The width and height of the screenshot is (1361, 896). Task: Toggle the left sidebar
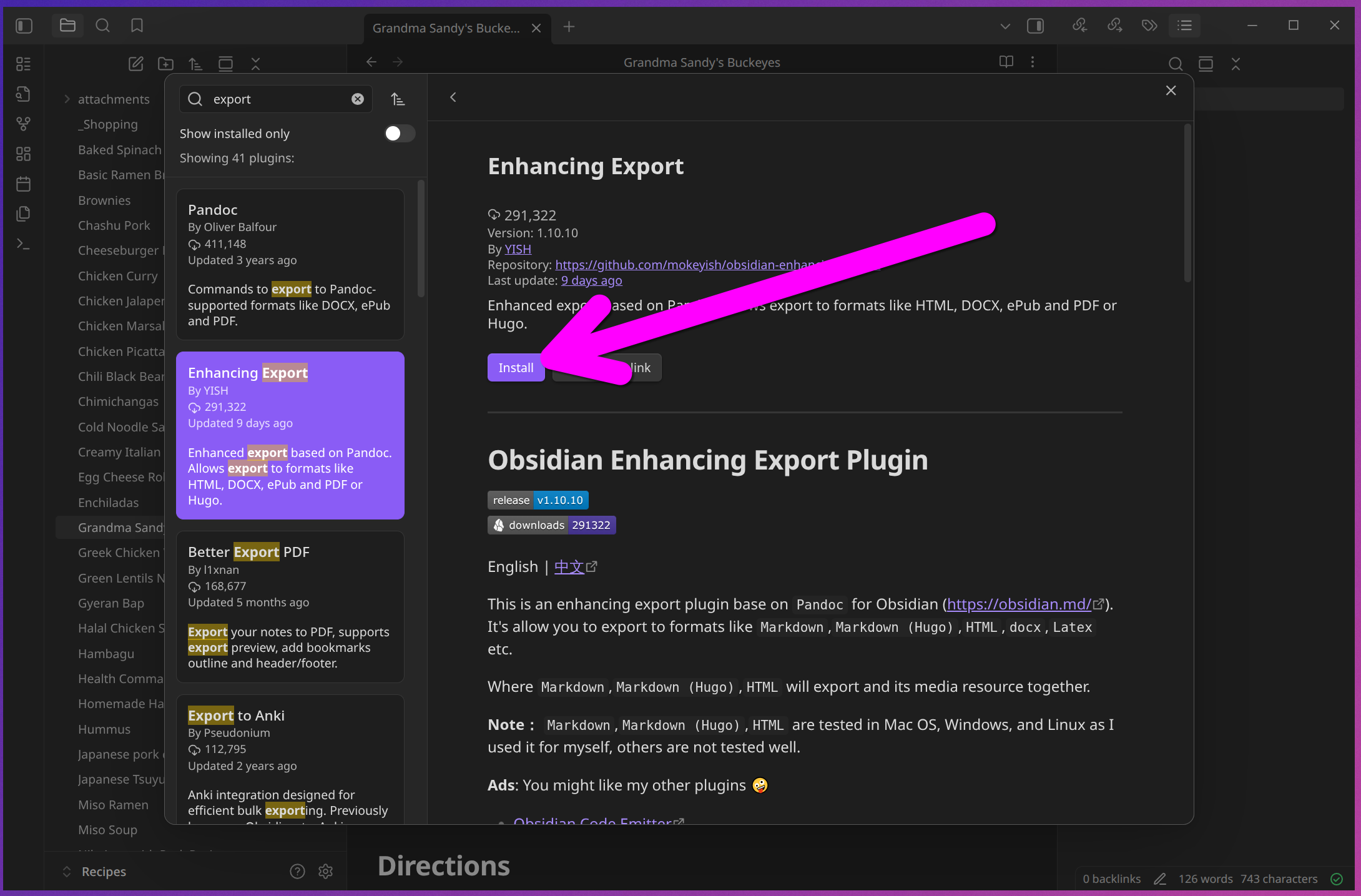pyautogui.click(x=24, y=26)
